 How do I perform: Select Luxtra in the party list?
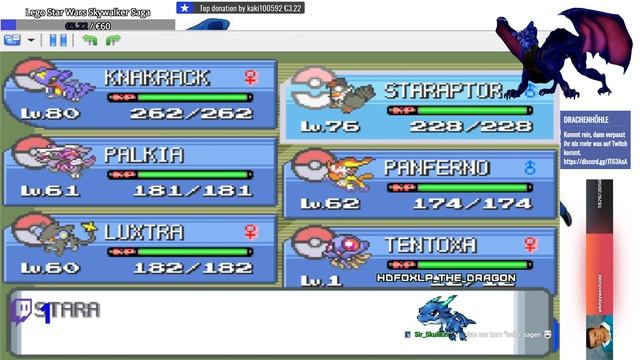(x=141, y=248)
